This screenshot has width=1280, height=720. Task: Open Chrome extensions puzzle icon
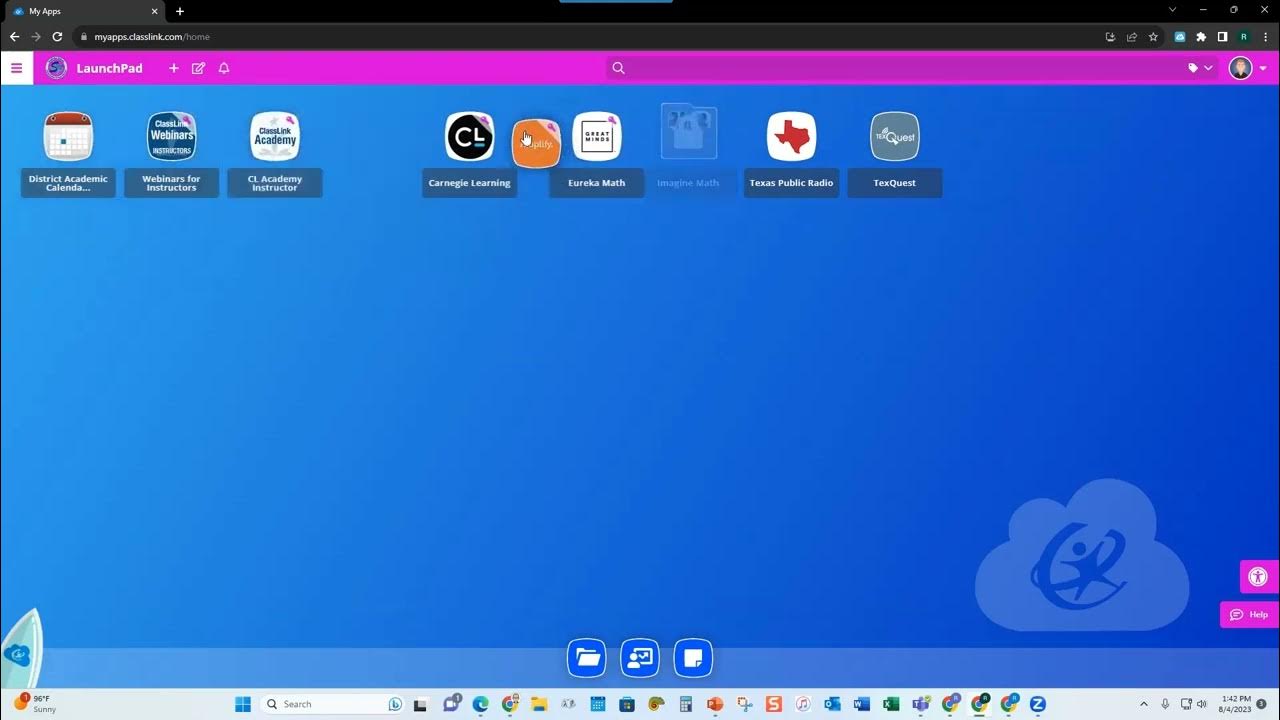tap(1201, 37)
